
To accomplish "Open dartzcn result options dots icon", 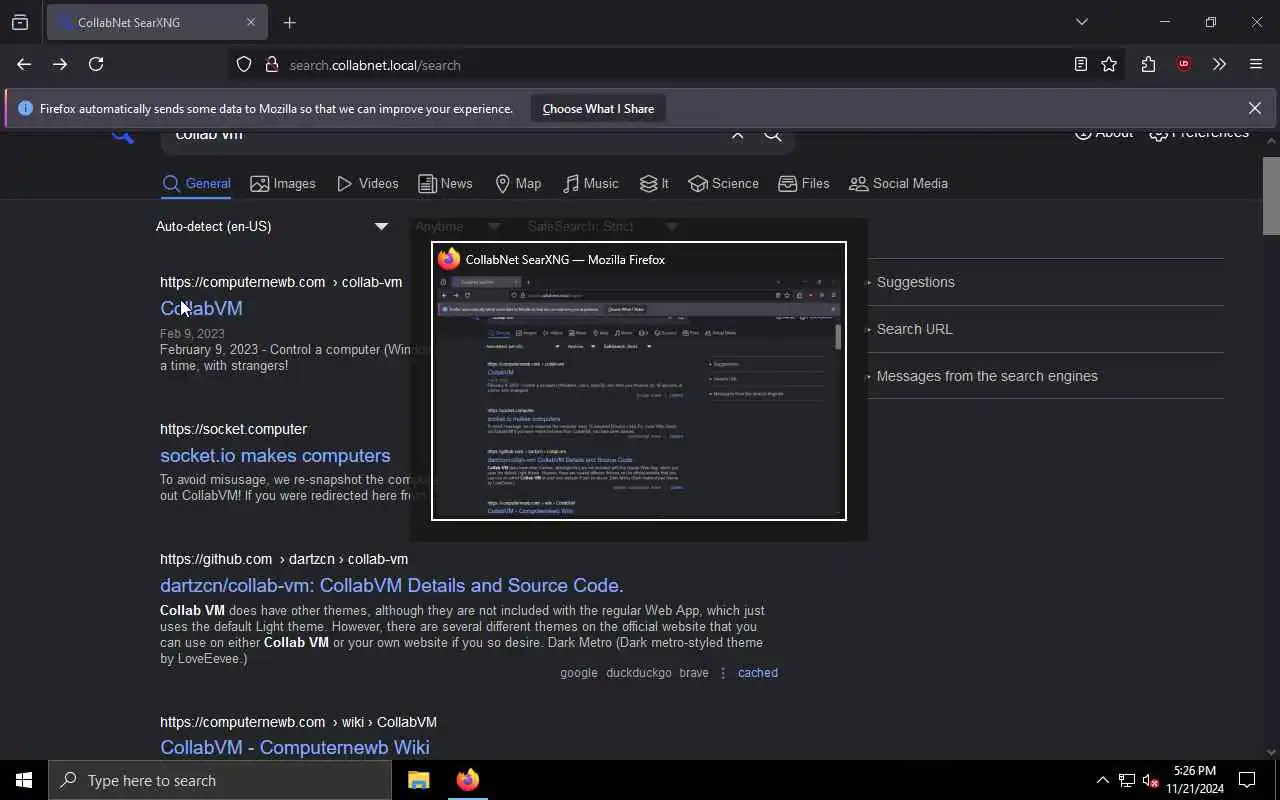I will point(723,673).
